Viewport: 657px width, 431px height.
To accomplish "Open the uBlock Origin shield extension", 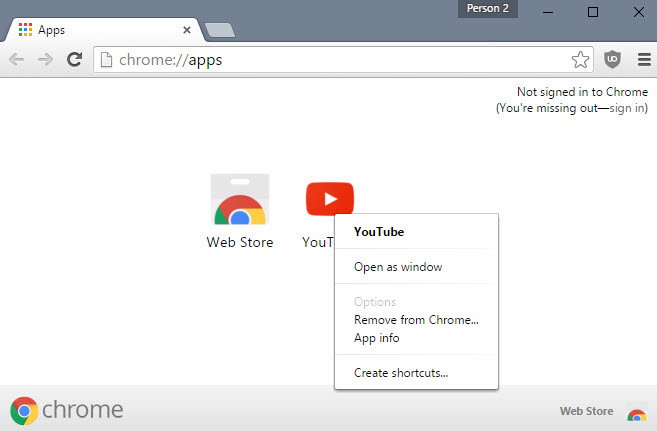I will pos(612,59).
